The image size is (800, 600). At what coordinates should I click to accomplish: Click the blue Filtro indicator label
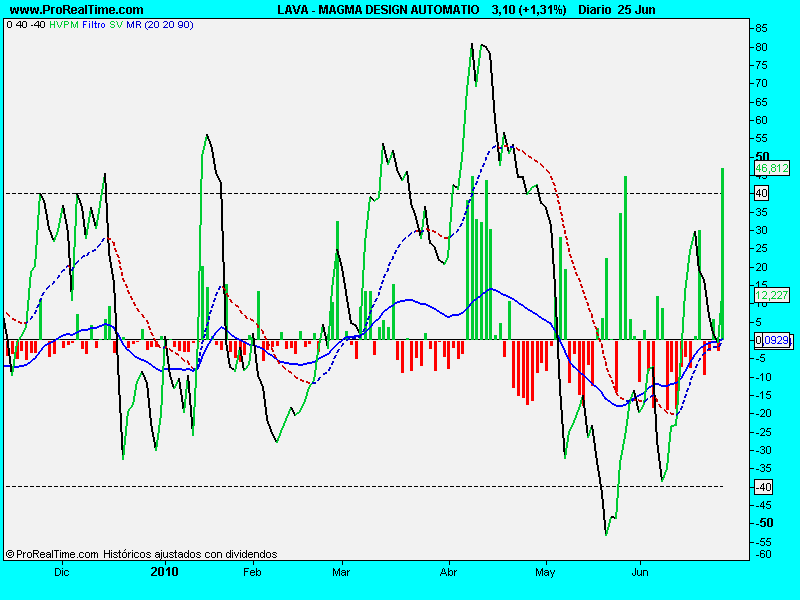pos(94,24)
